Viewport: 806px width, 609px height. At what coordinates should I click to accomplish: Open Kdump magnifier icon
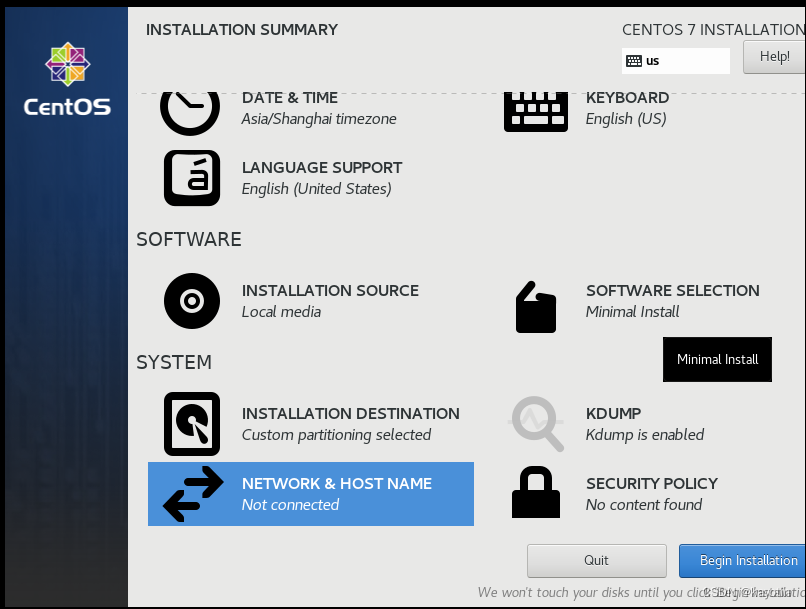point(536,423)
